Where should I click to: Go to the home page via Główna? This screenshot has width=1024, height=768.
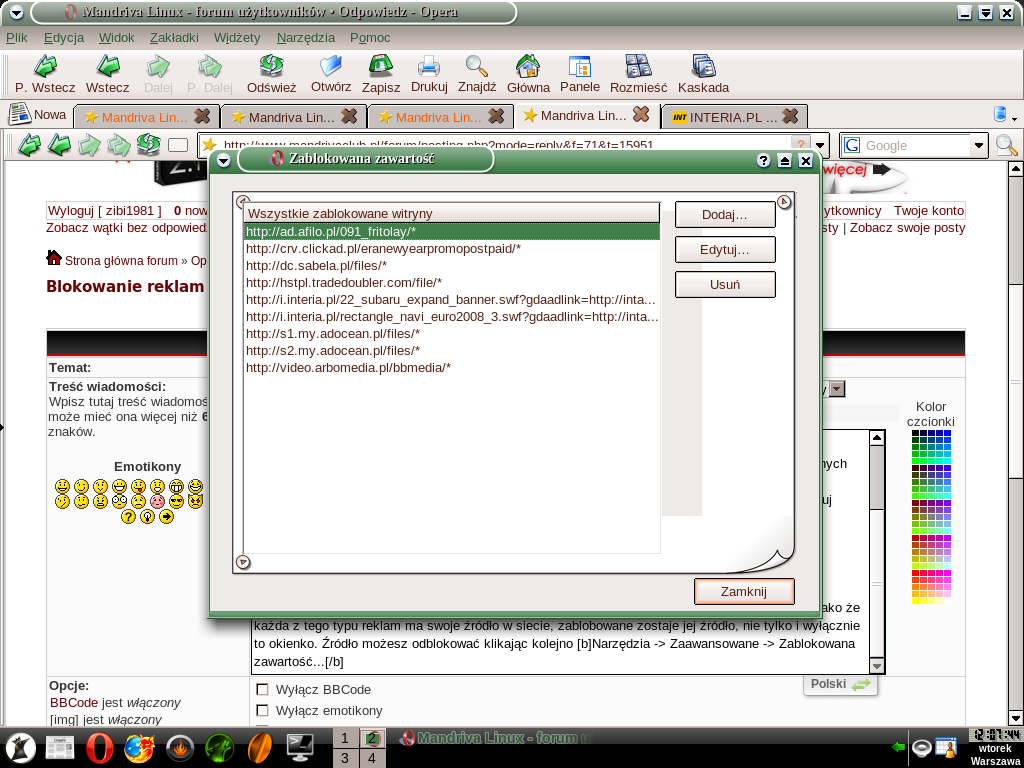point(528,66)
